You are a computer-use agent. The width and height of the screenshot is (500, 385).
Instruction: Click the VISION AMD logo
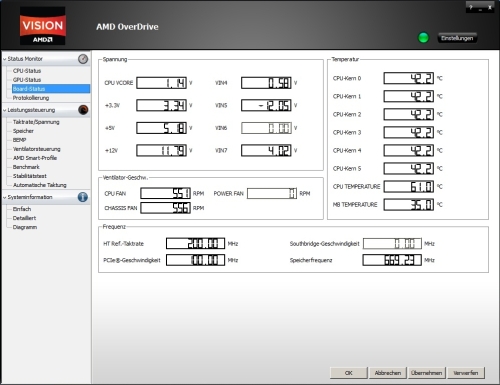tap(43, 26)
